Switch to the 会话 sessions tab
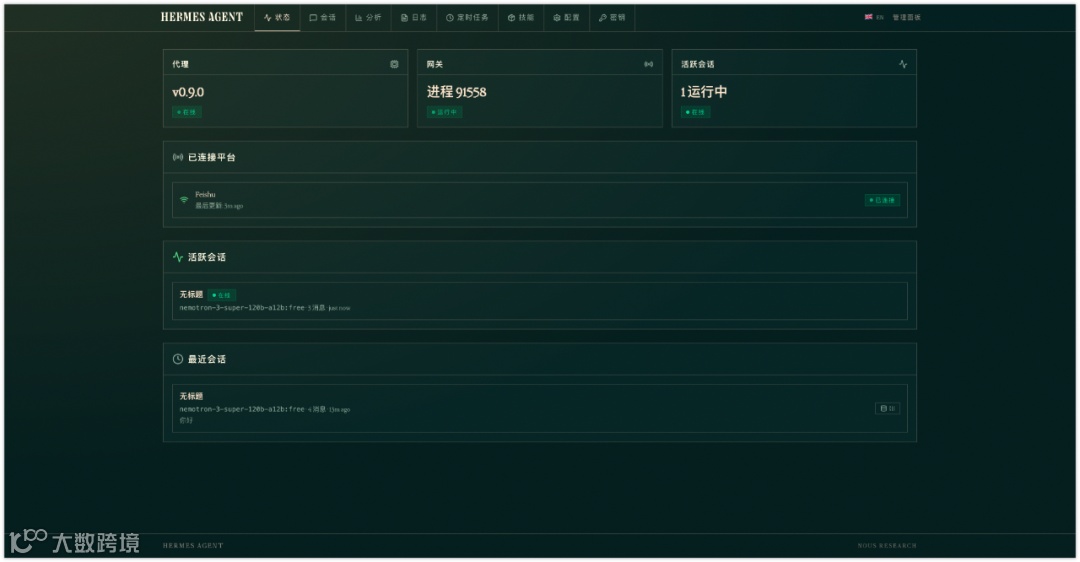The height and width of the screenshot is (562, 1080). coord(322,18)
